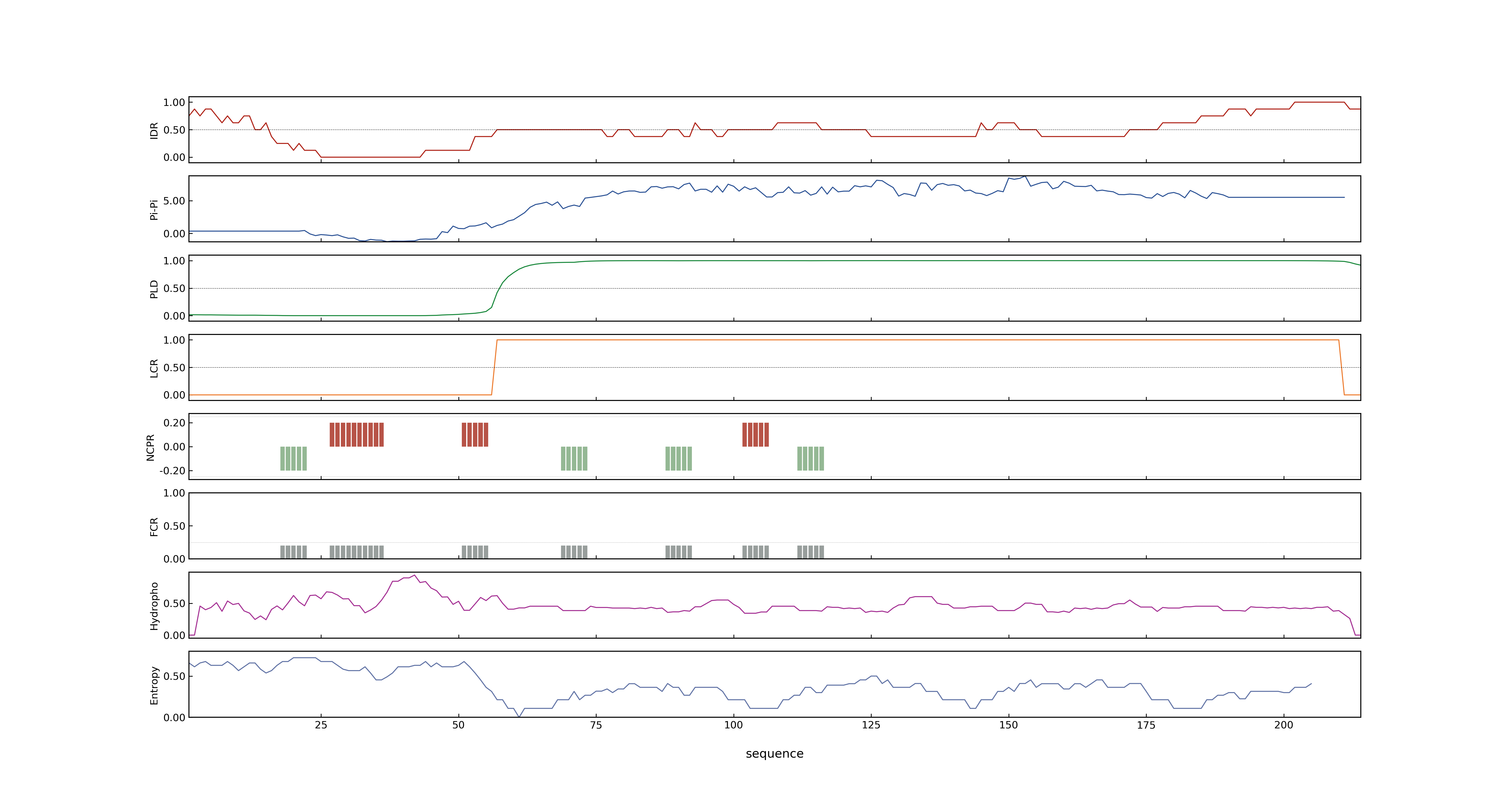Click the x-axis tick label 25
Screen dimensions: 1512x806
(321, 725)
